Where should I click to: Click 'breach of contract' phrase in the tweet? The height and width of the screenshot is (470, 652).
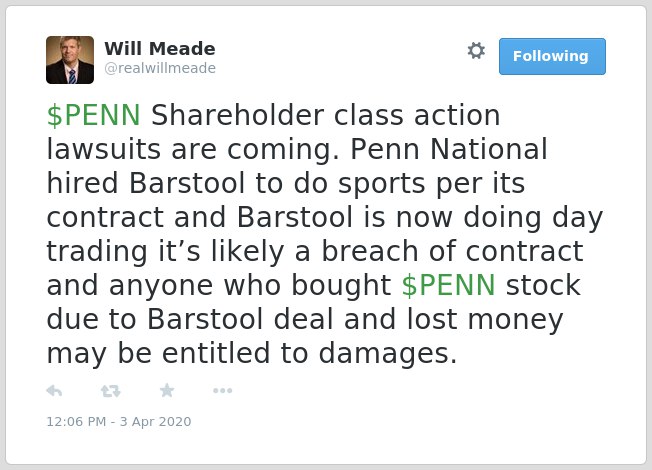(452, 251)
